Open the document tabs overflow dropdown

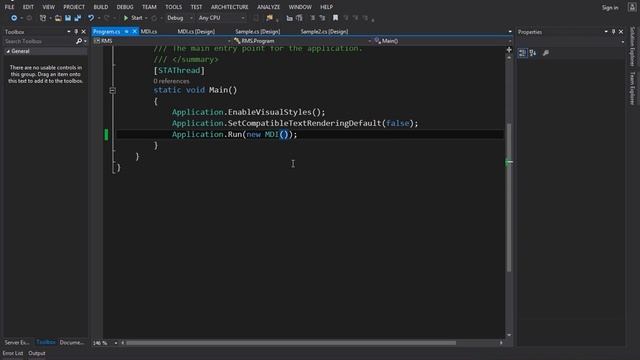(x=510, y=31)
